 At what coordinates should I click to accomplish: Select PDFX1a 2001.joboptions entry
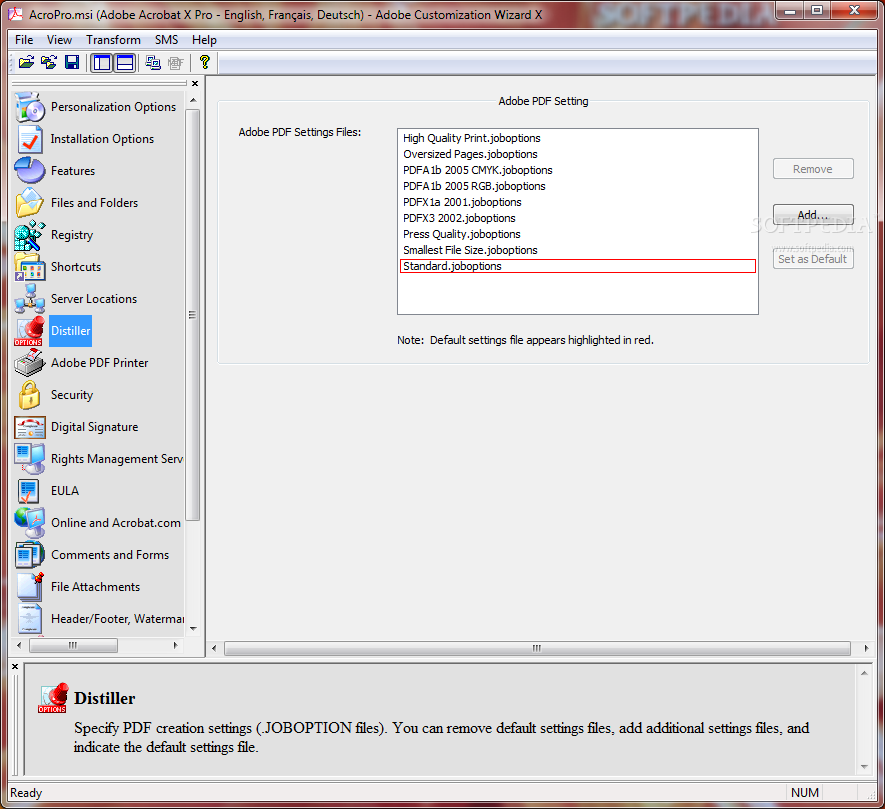pyautogui.click(x=577, y=202)
